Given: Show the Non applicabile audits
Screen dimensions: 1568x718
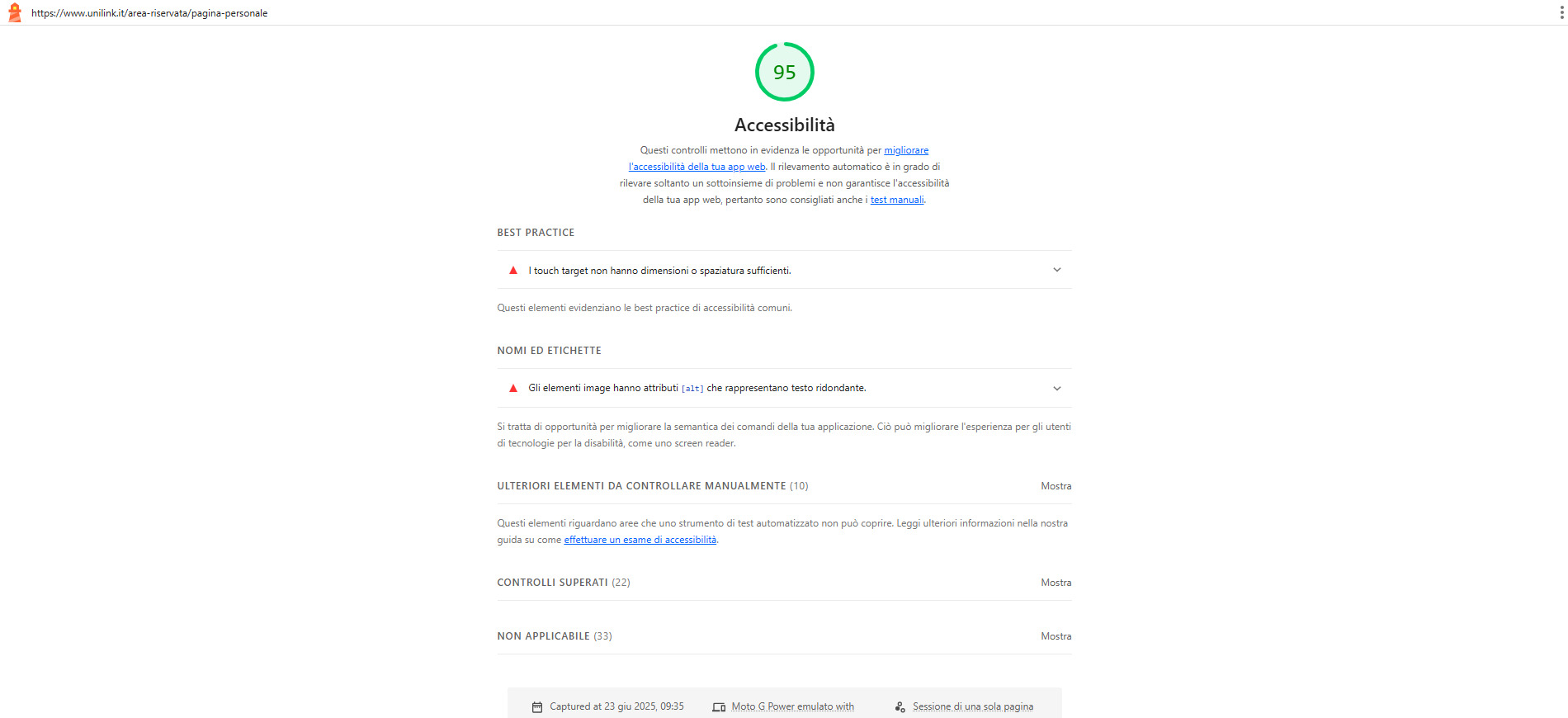Looking at the screenshot, I should [x=1056, y=636].
